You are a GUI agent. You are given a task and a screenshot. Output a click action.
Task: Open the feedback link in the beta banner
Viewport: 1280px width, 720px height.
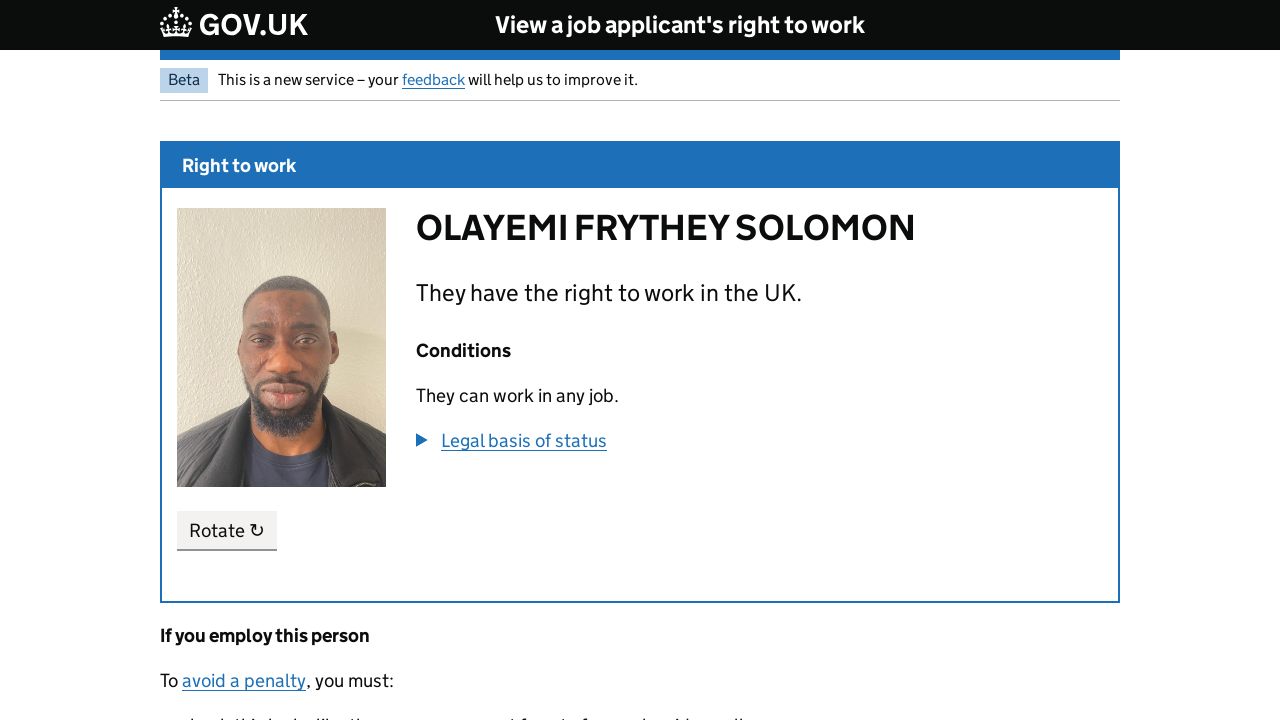click(x=433, y=80)
